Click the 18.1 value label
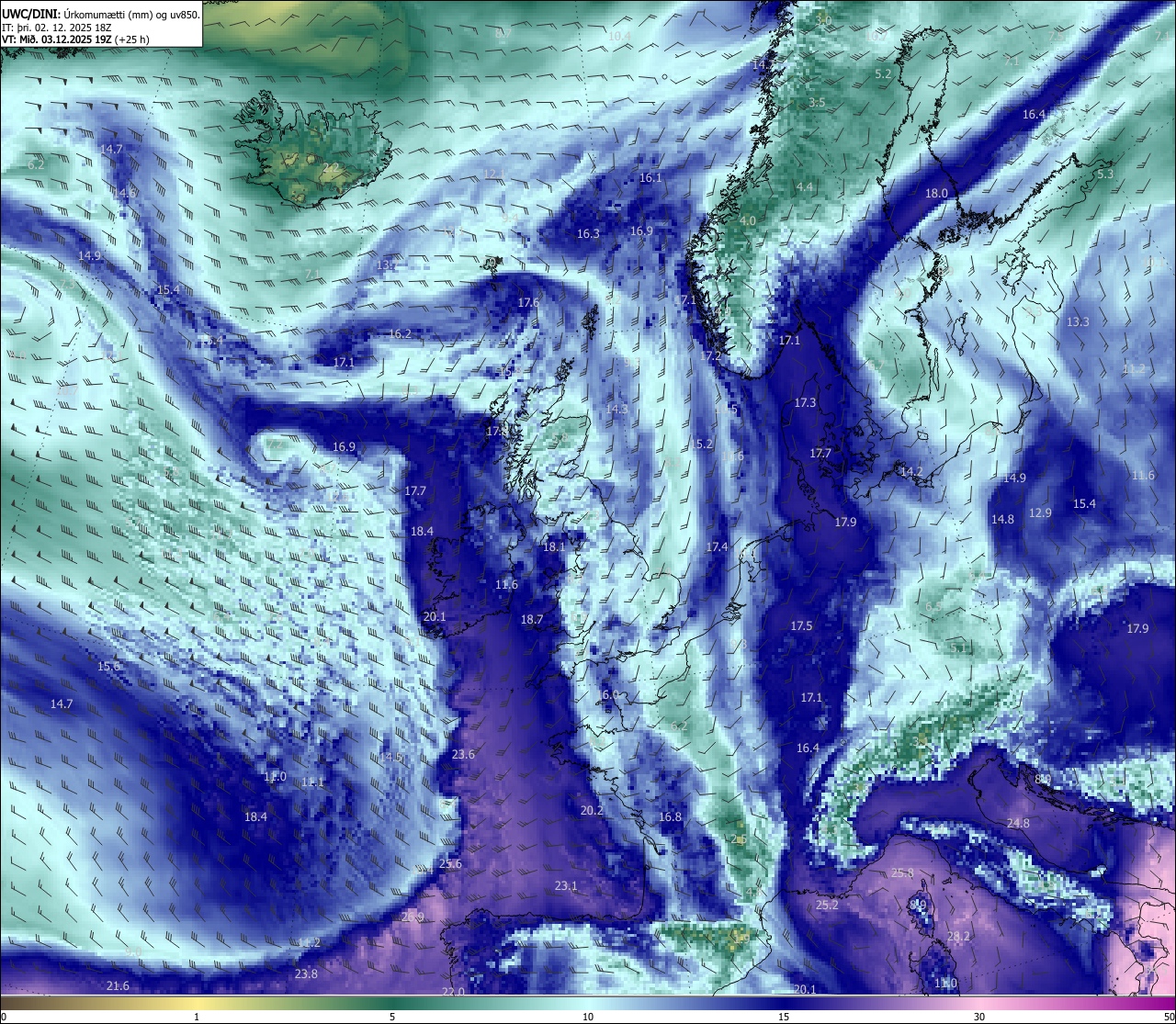The image size is (1176, 1024). 554,546
